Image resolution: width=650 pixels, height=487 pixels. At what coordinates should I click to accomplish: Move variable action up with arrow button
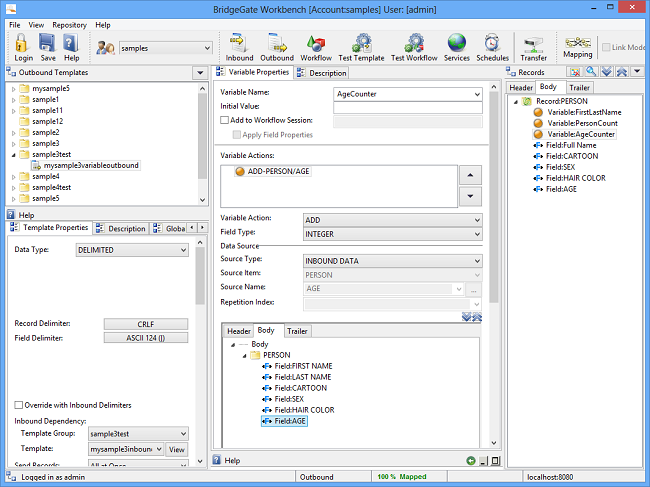coord(470,175)
